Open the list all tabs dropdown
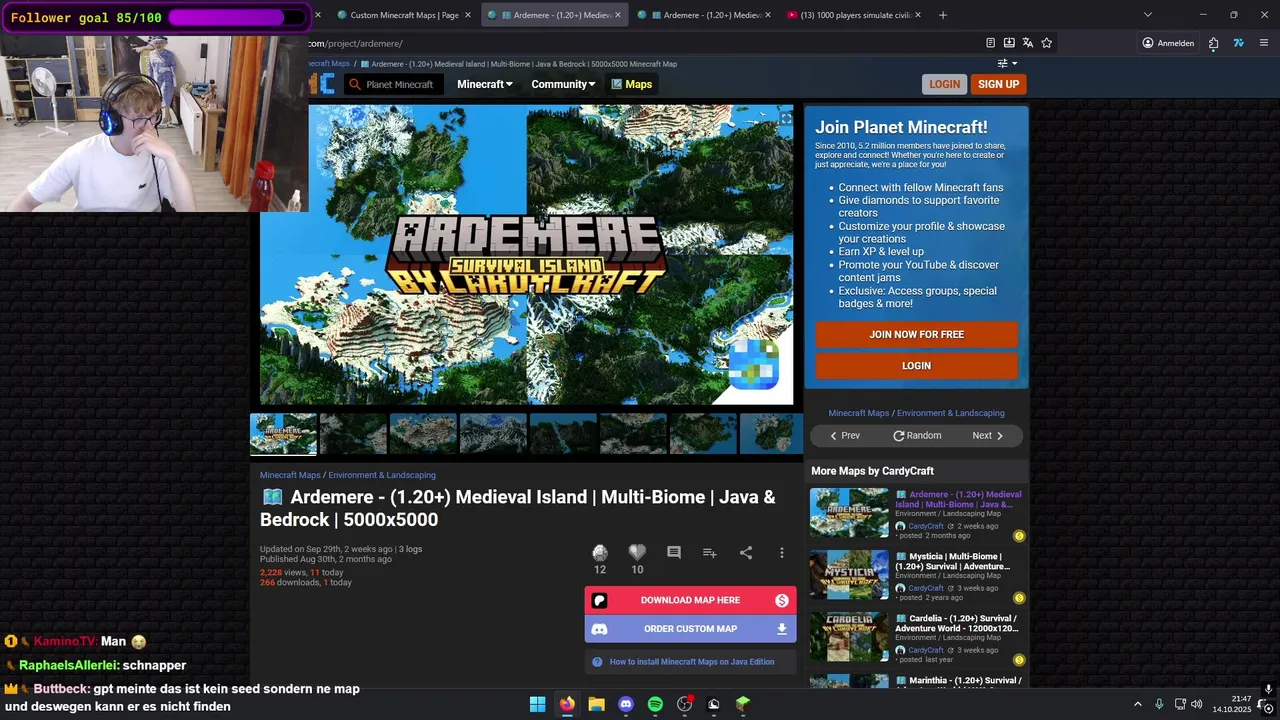The image size is (1280, 720). coord(1148,15)
